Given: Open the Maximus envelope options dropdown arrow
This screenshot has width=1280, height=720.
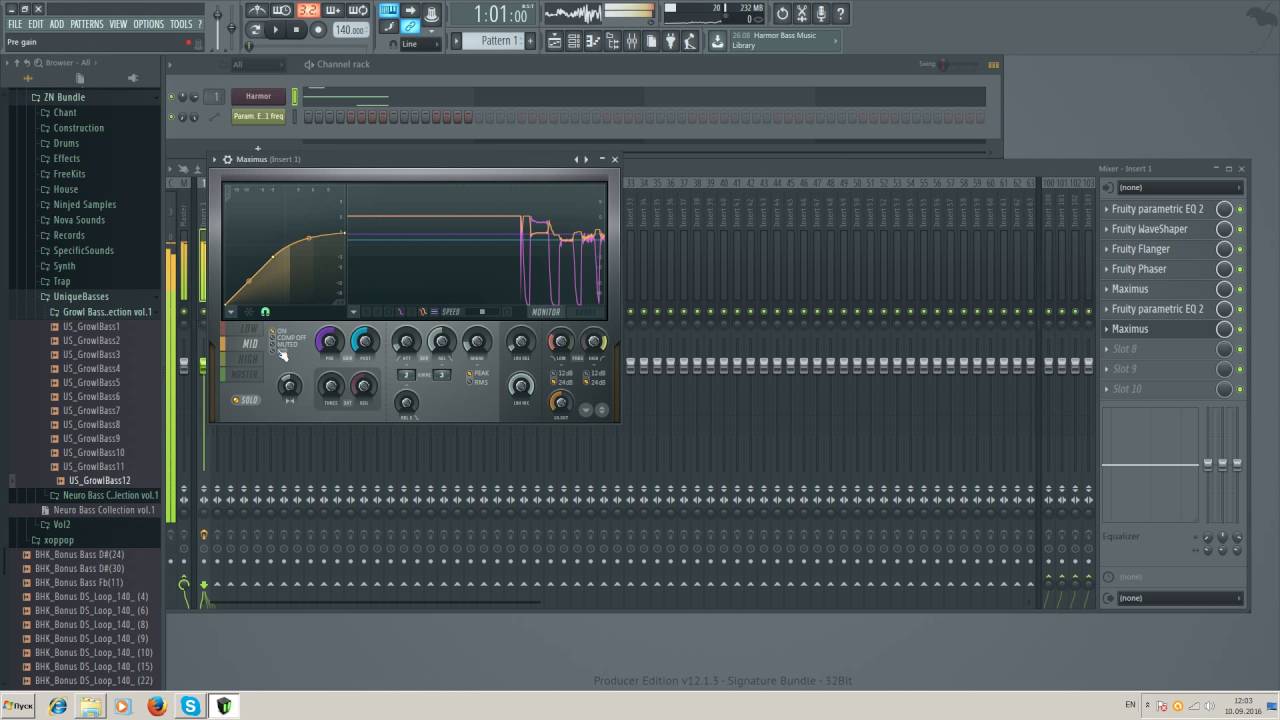Looking at the screenshot, I should 231,312.
